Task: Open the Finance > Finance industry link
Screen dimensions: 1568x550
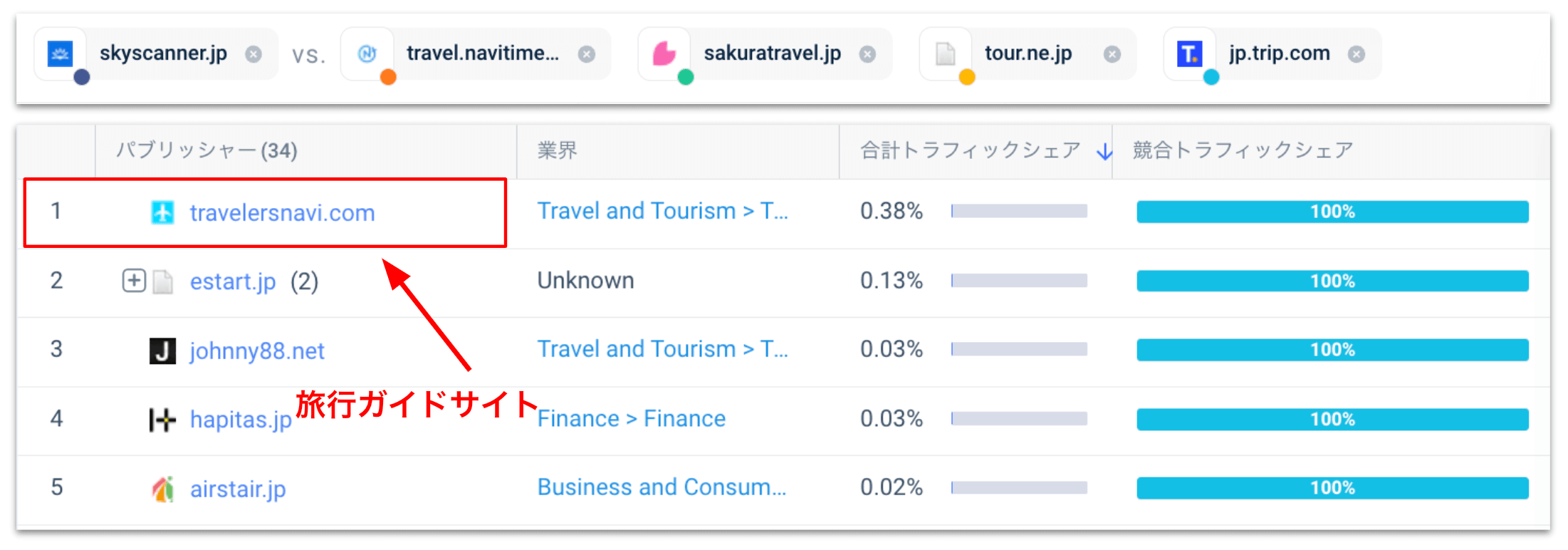Action: coord(631,418)
